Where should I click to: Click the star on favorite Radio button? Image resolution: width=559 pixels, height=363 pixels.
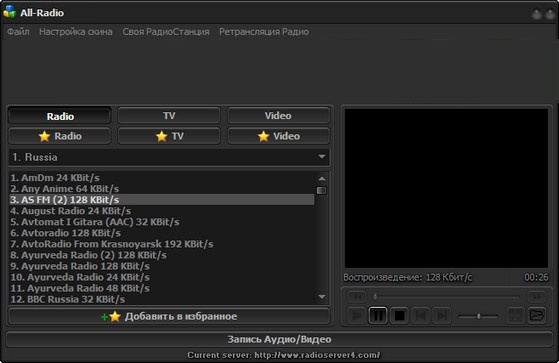pos(44,136)
